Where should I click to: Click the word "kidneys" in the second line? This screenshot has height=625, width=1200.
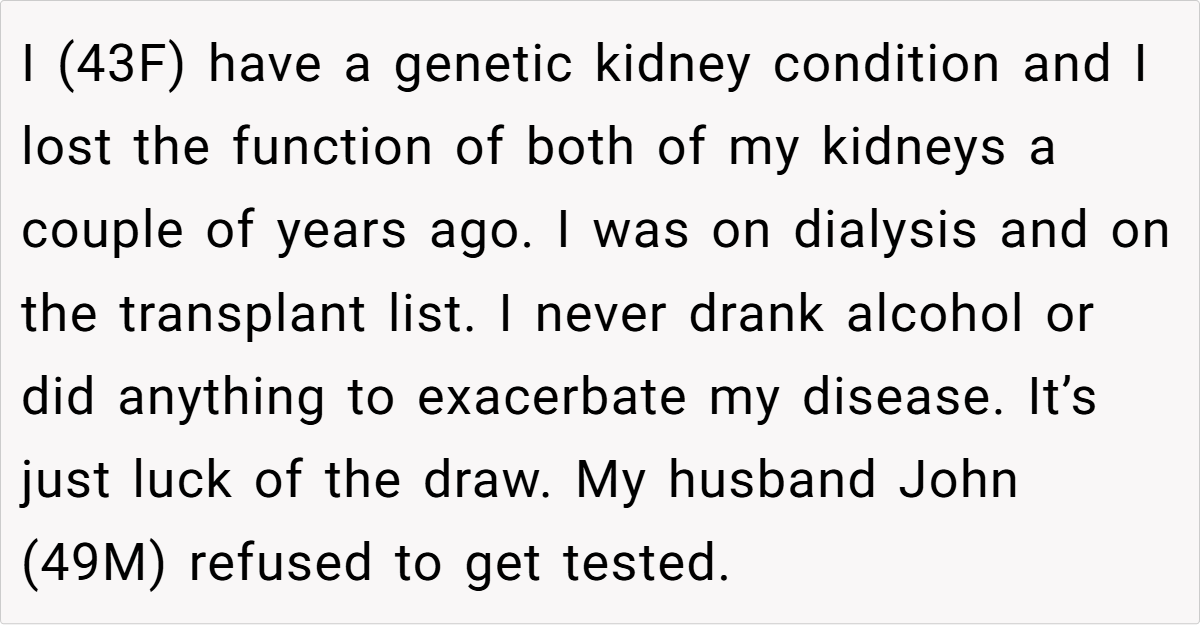point(914,148)
